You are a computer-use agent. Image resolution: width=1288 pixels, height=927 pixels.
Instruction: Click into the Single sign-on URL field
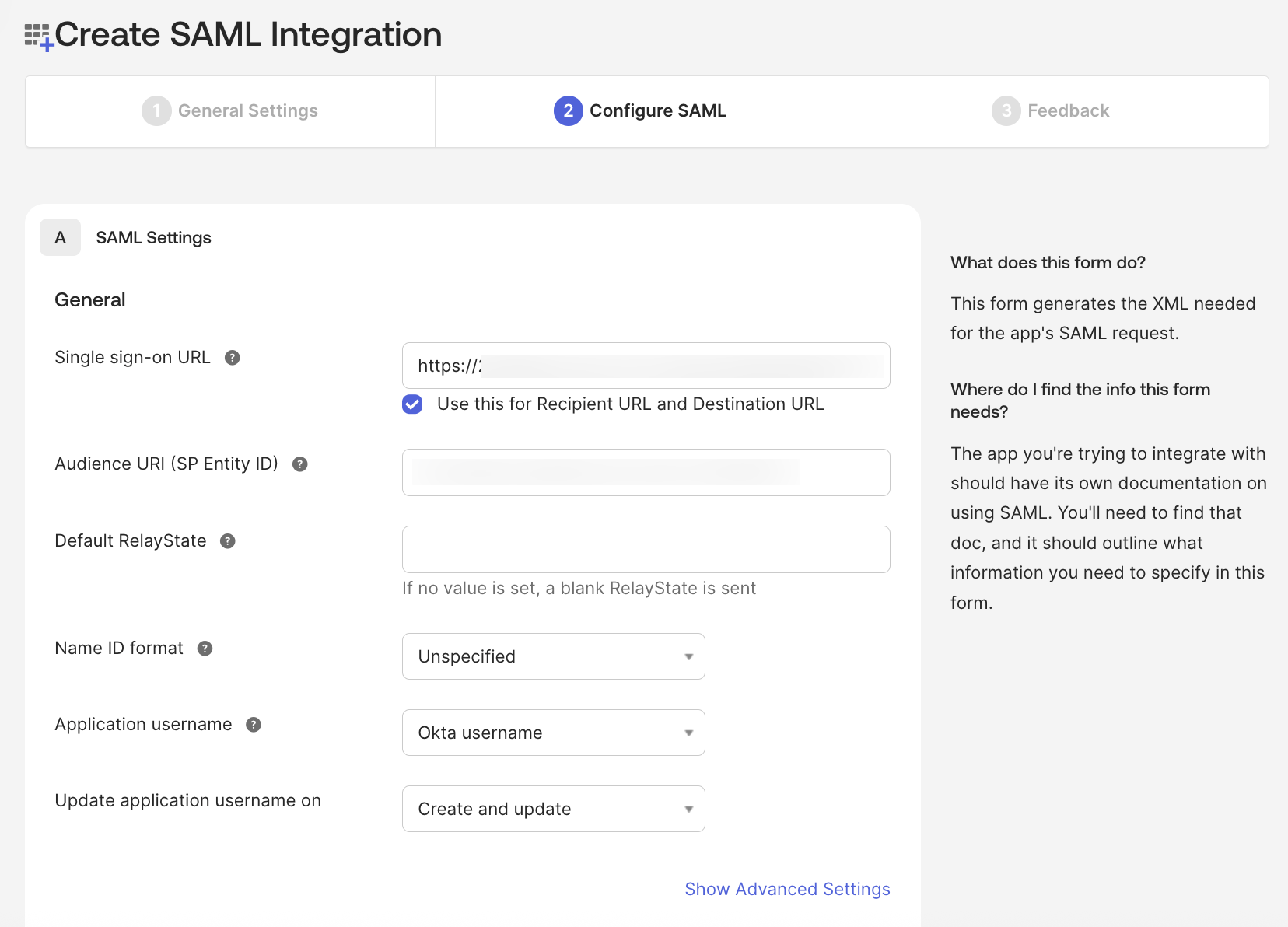(645, 366)
